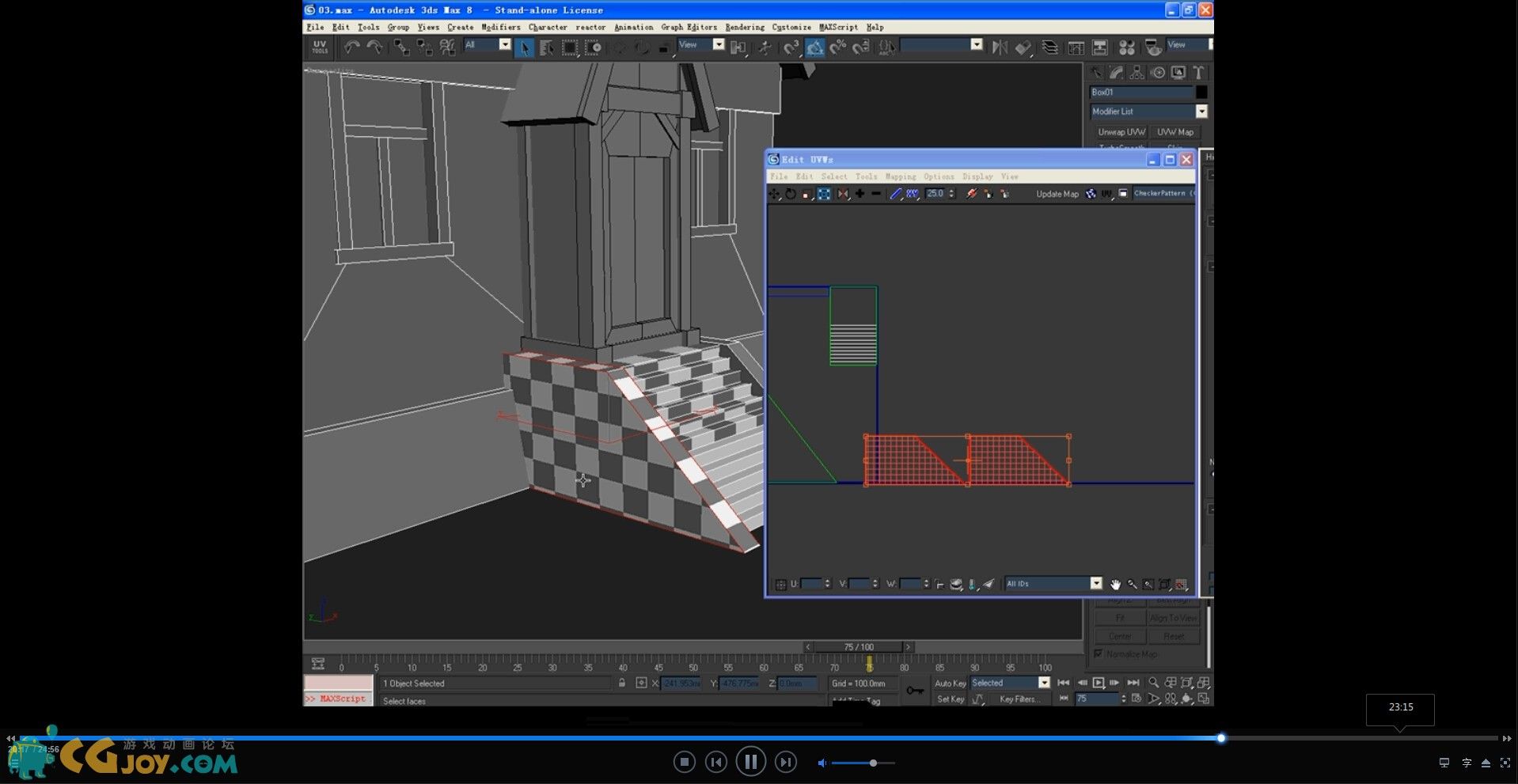Open the reference coordinate View dropdown
The width and height of the screenshot is (1518, 784).
[x=701, y=45]
